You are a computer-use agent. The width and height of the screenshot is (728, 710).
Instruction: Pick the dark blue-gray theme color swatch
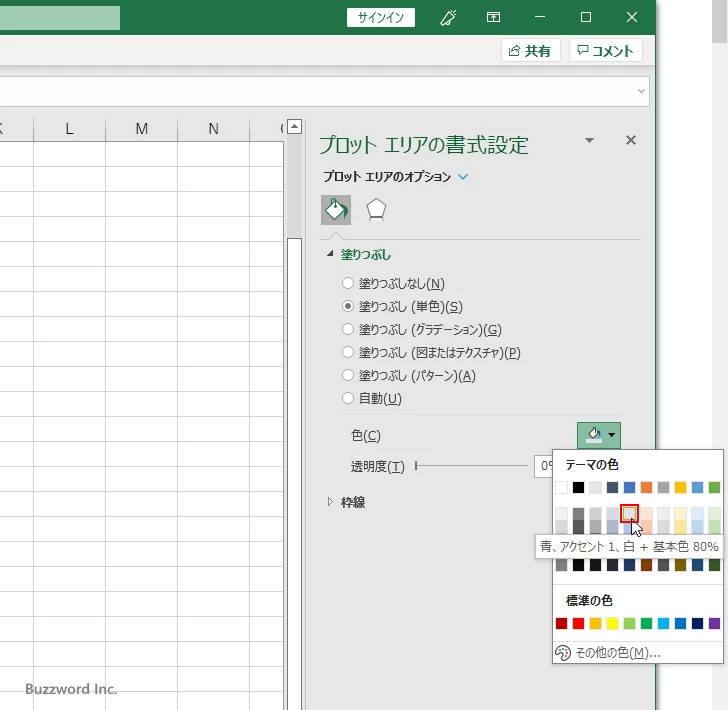[x=612, y=488]
